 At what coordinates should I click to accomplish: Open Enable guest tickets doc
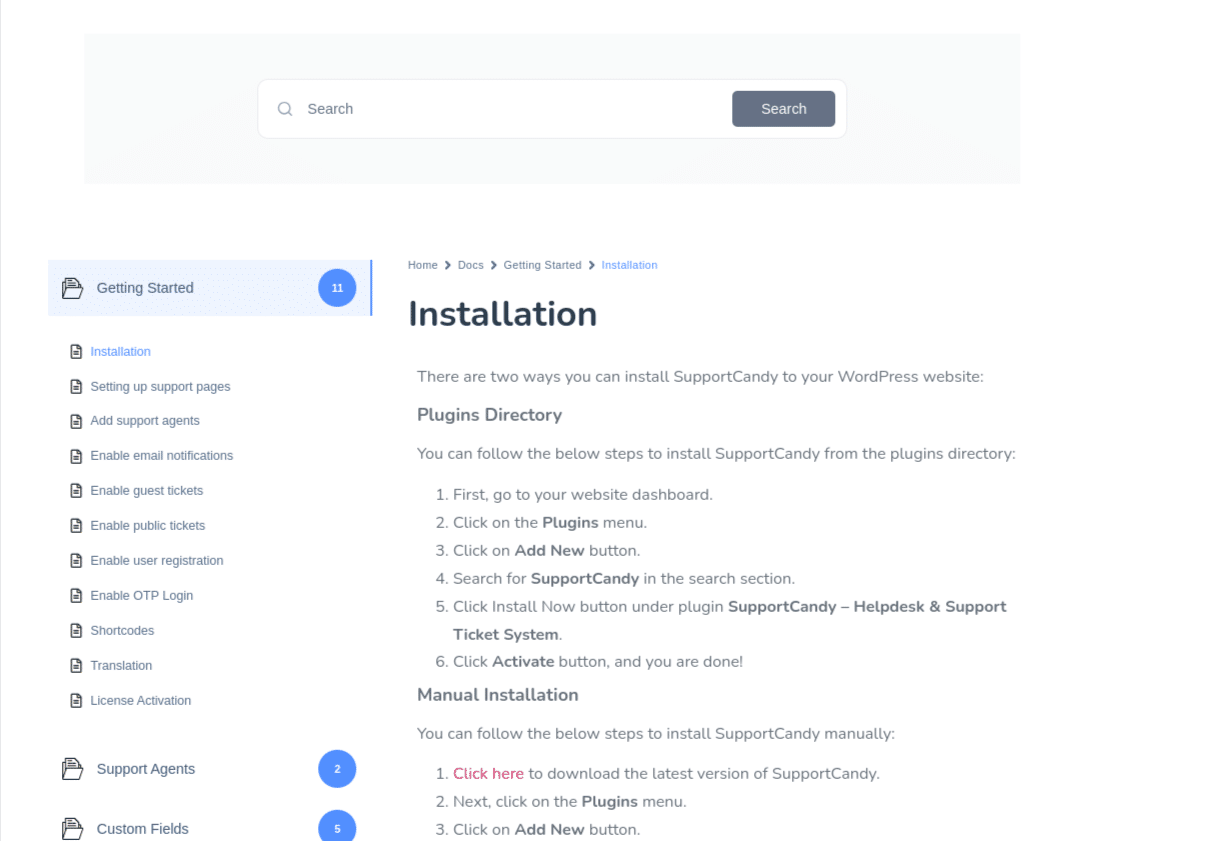[x=147, y=491]
